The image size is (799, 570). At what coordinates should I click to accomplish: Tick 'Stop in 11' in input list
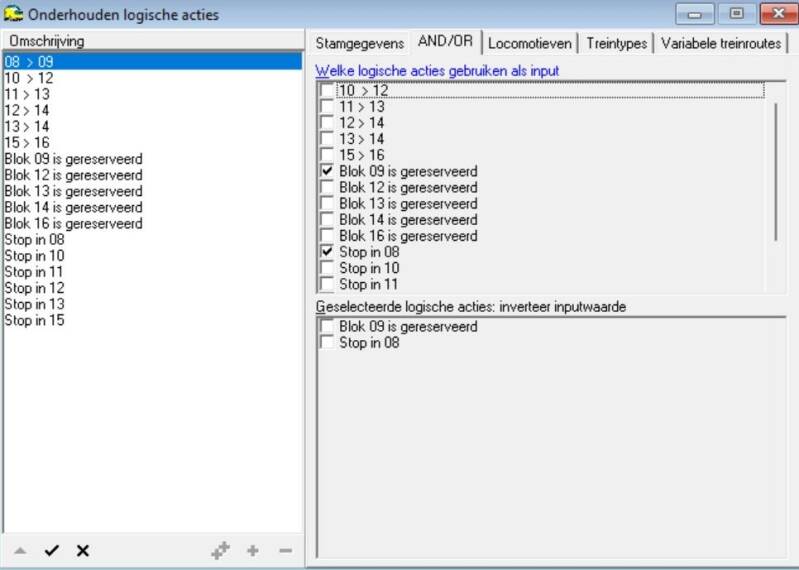coord(327,284)
